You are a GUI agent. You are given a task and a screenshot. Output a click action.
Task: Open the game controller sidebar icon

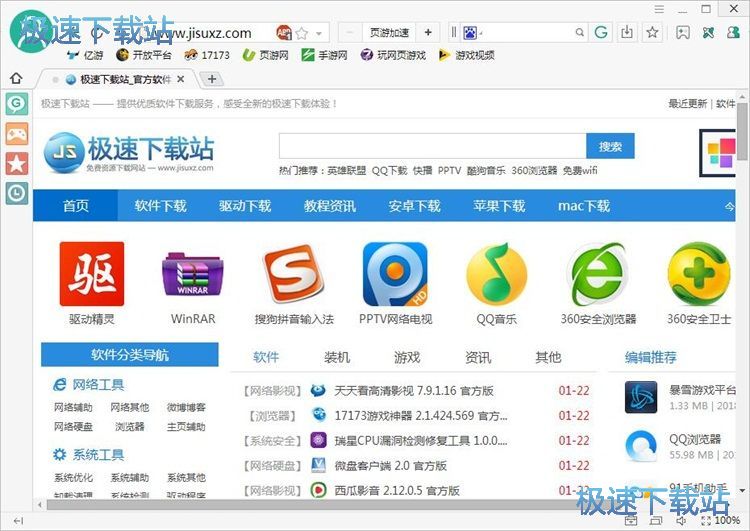16,134
